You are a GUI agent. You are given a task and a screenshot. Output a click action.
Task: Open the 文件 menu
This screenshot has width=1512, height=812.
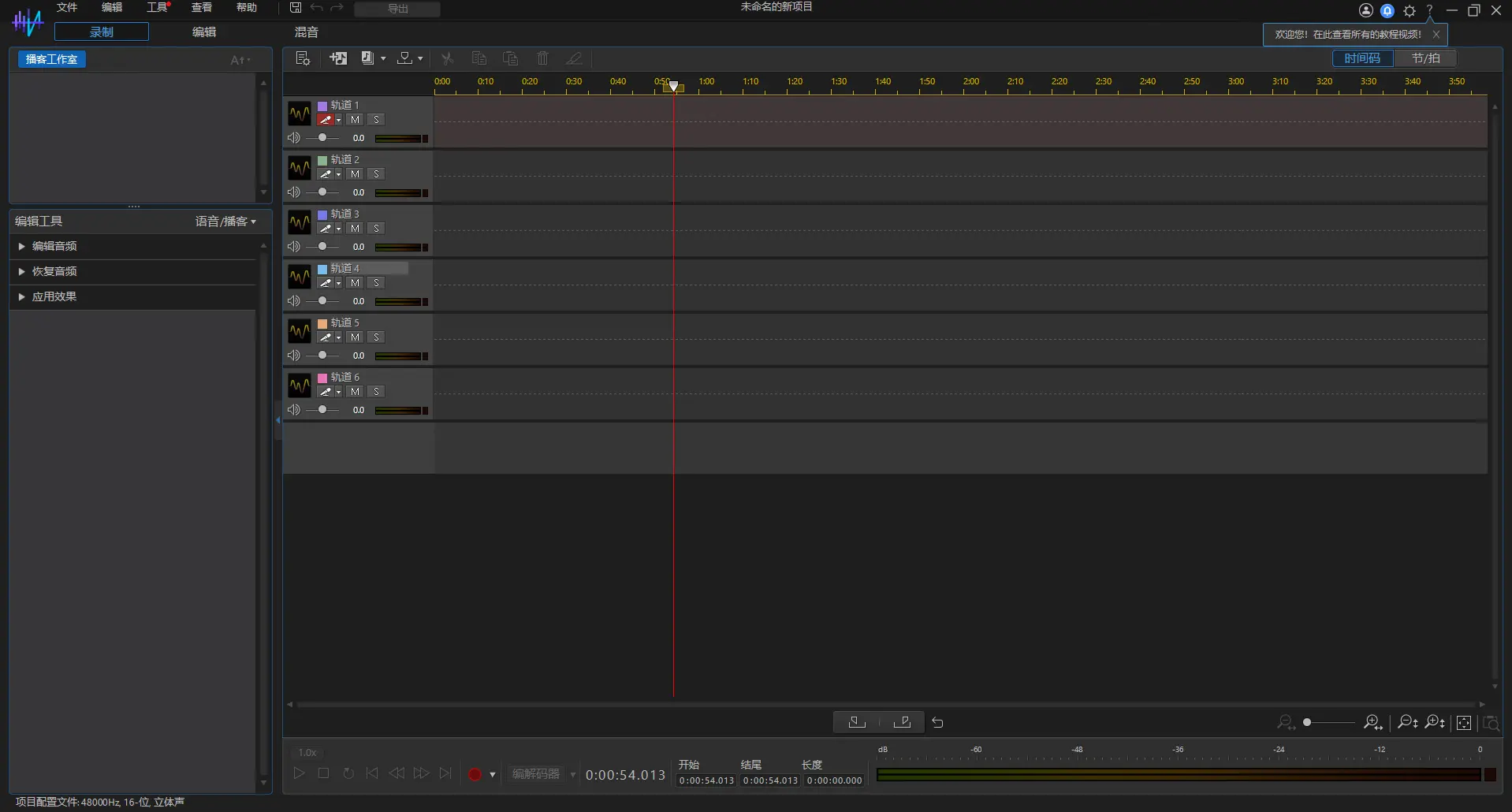67,7
